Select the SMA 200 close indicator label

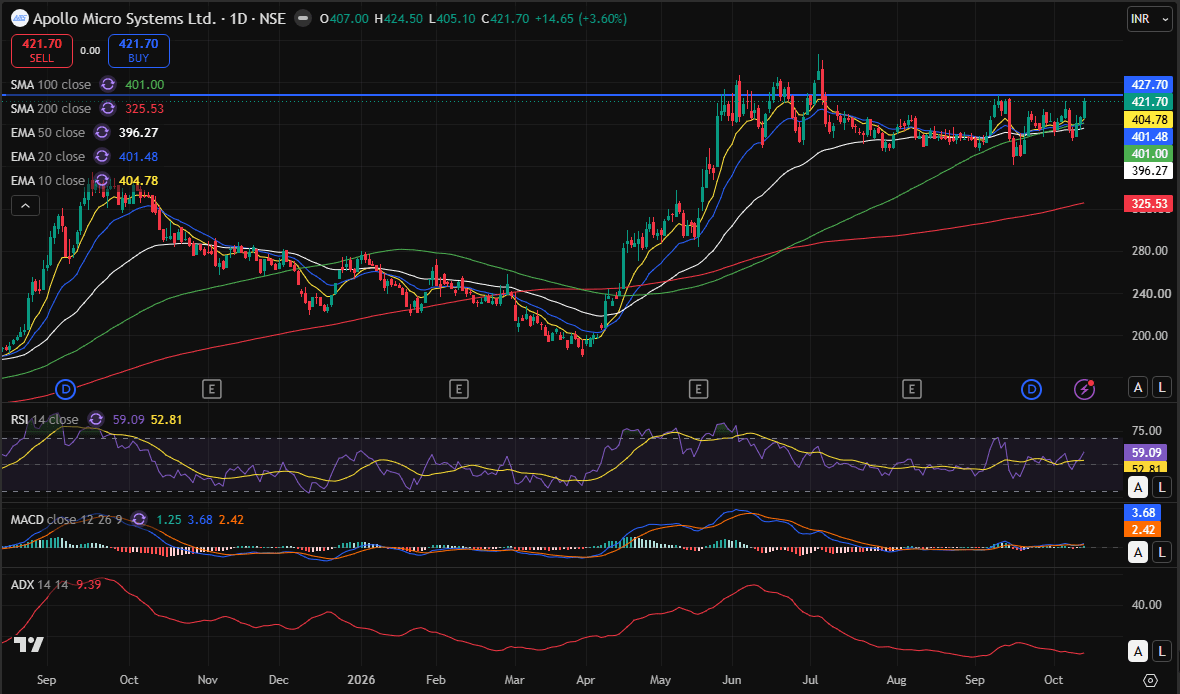coord(50,108)
